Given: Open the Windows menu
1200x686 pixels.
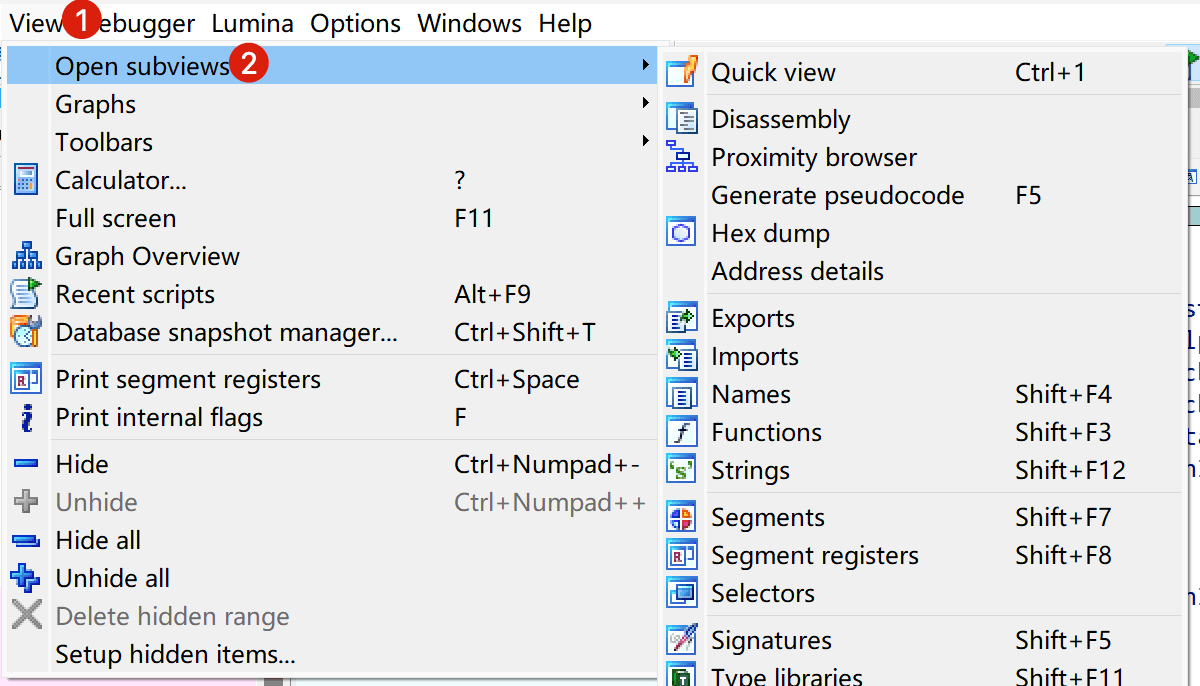Looking at the screenshot, I should (470, 23).
